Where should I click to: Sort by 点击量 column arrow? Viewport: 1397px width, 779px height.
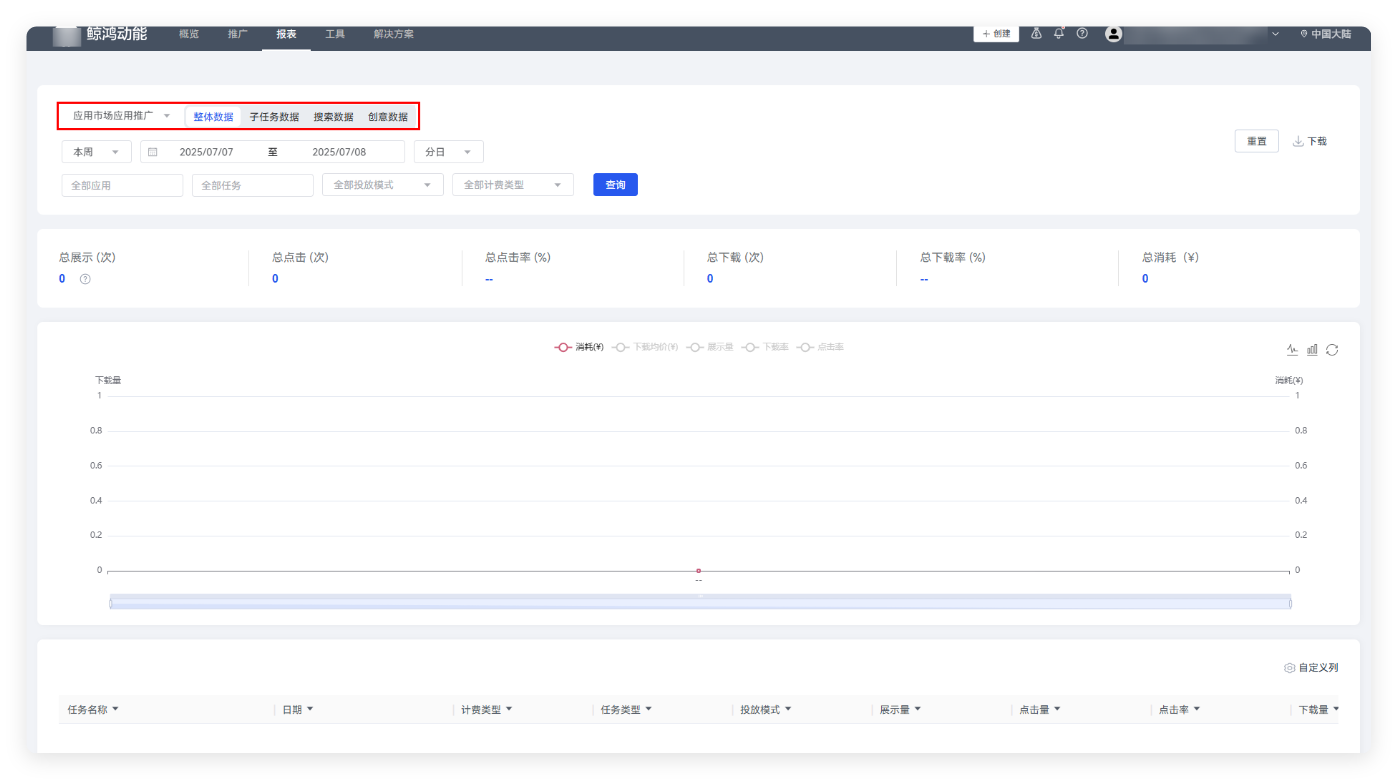[1057, 709]
